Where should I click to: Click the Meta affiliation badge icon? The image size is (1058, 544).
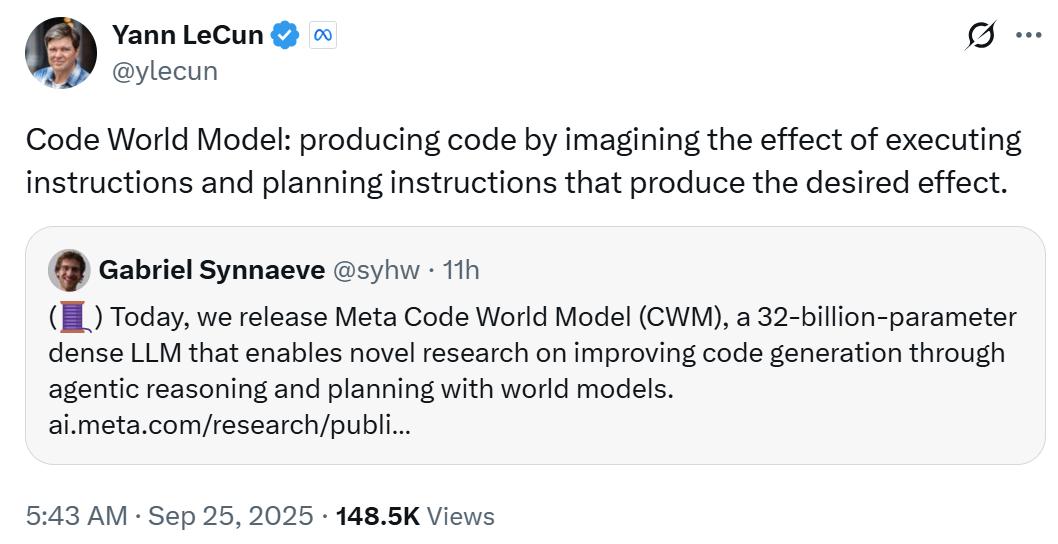[322, 36]
